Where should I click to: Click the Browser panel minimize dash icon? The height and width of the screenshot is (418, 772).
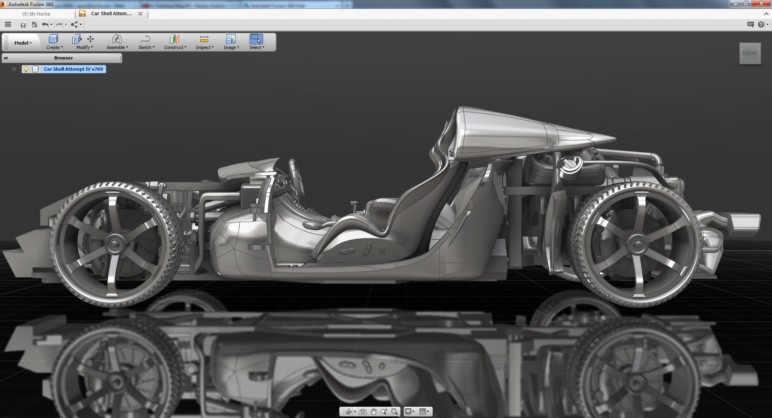pos(6,58)
